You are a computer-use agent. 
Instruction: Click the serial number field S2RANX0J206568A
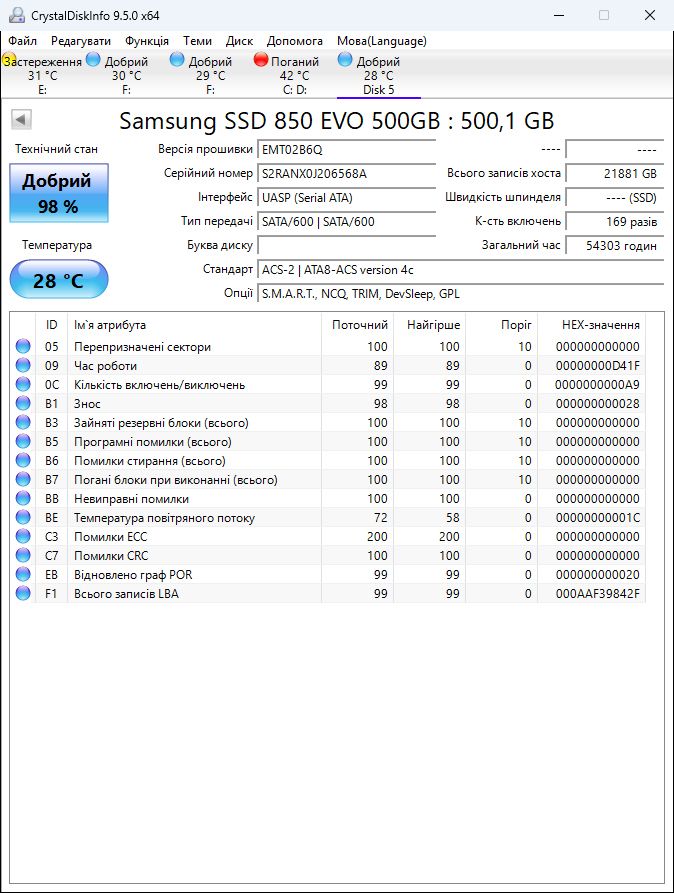346,174
